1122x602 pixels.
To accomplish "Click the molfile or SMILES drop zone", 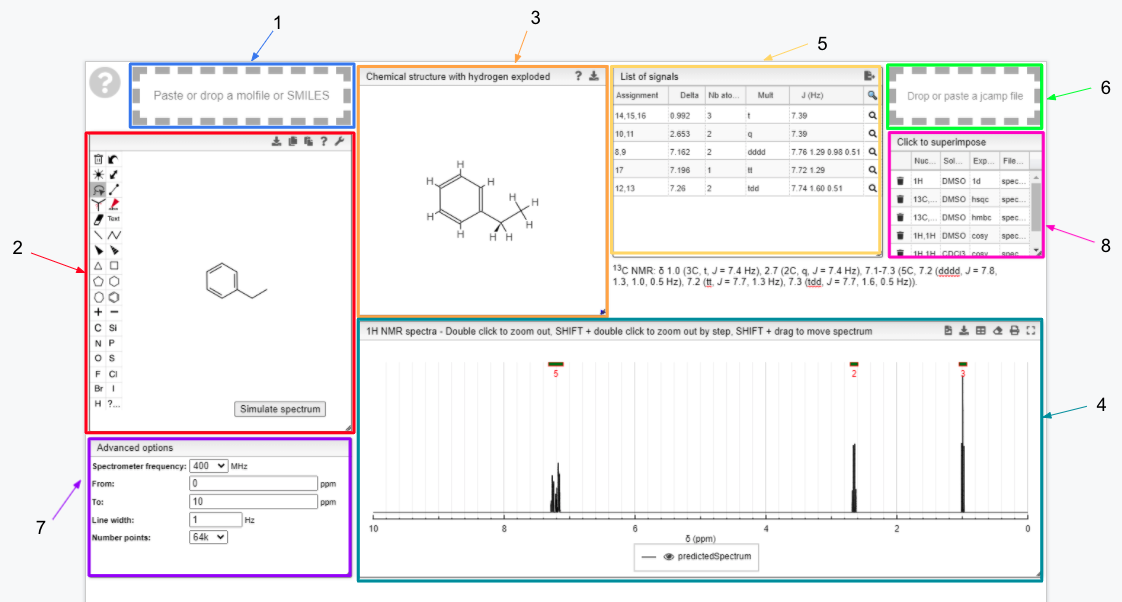I will [242, 95].
